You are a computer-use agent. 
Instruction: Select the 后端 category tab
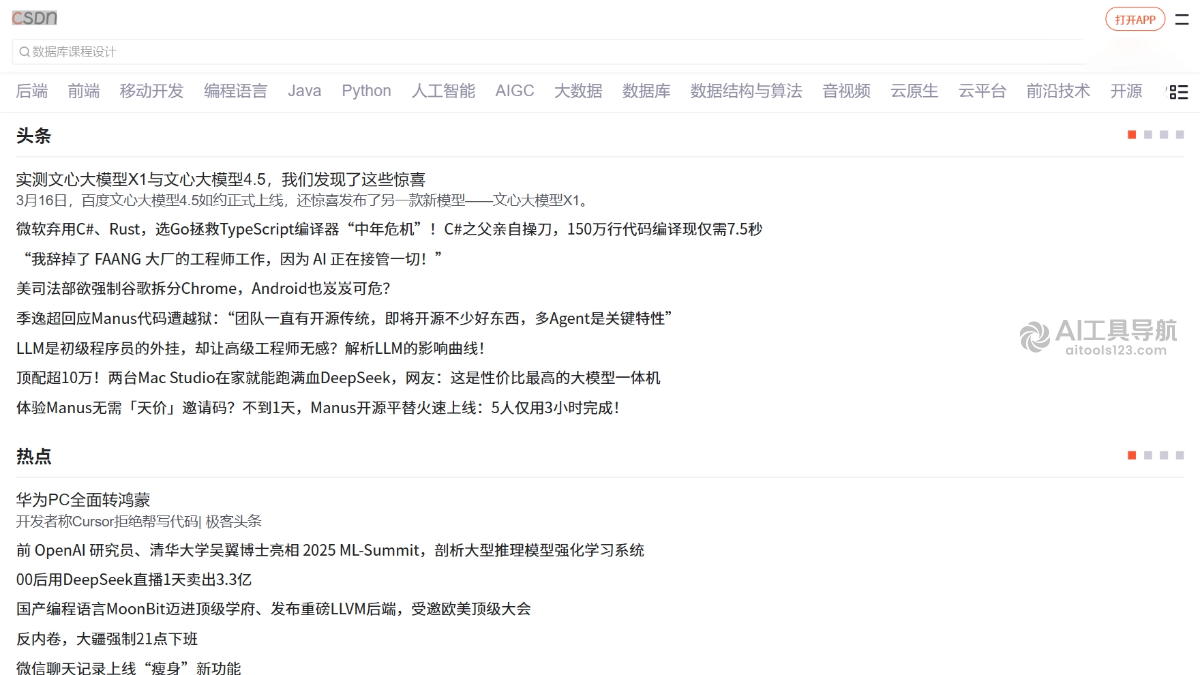tap(32, 91)
